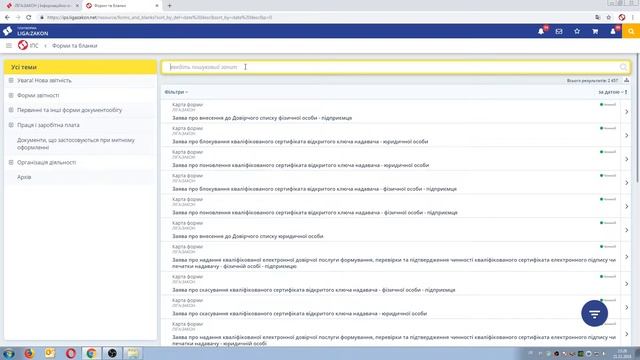Screen dimensions: 640x360
Task: Open Firefox from the taskbar
Action: [29, 353]
